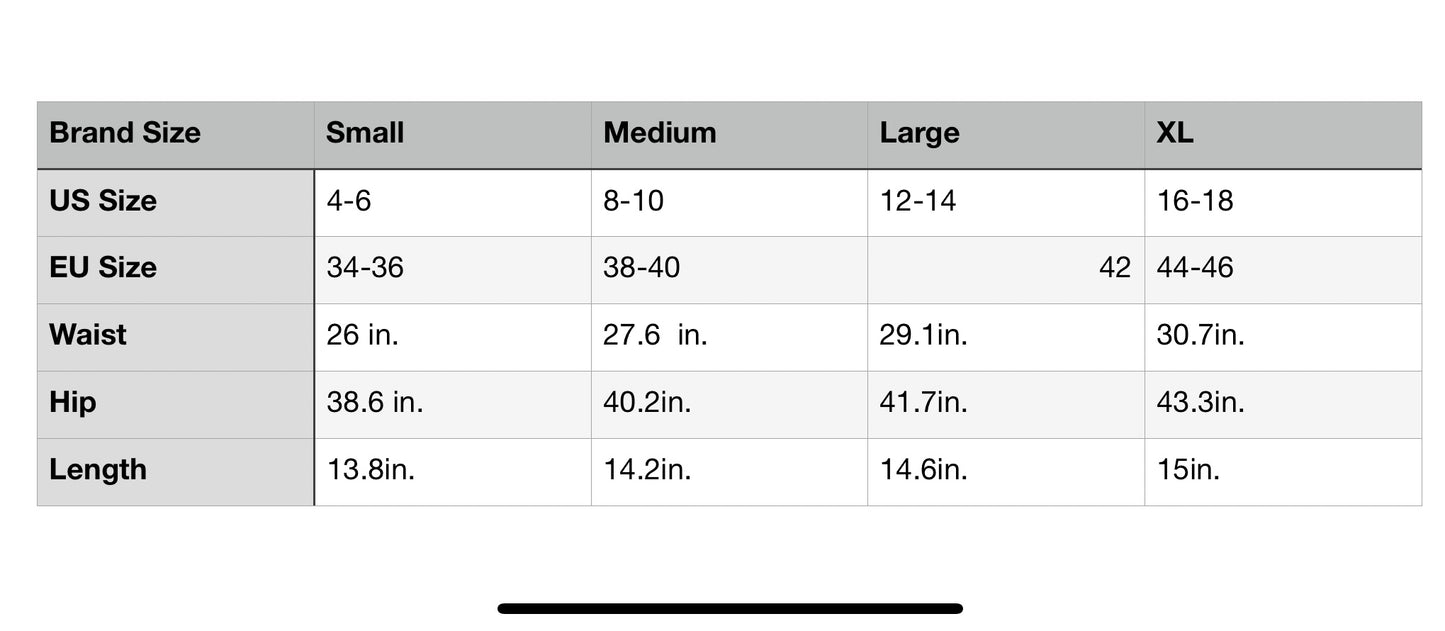Click the Waist row label
This screenshot has width=1445, height=631.
click(x=176, y=337)
